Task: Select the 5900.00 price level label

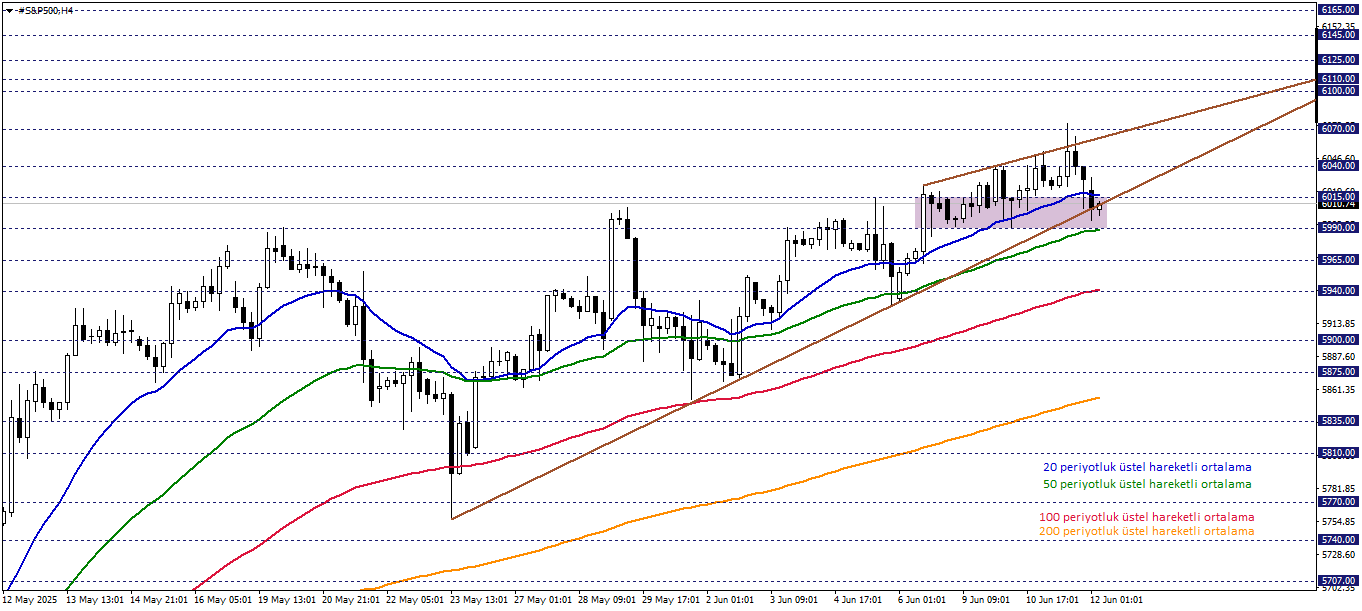Action: [1338, 340]
